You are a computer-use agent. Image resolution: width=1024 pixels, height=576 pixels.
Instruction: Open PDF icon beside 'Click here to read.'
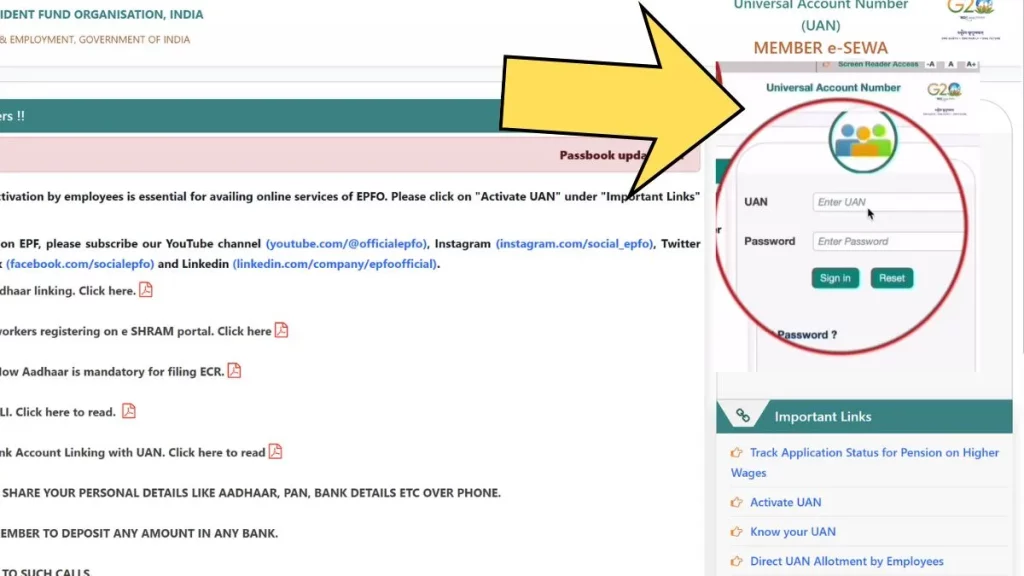(128, 411)
